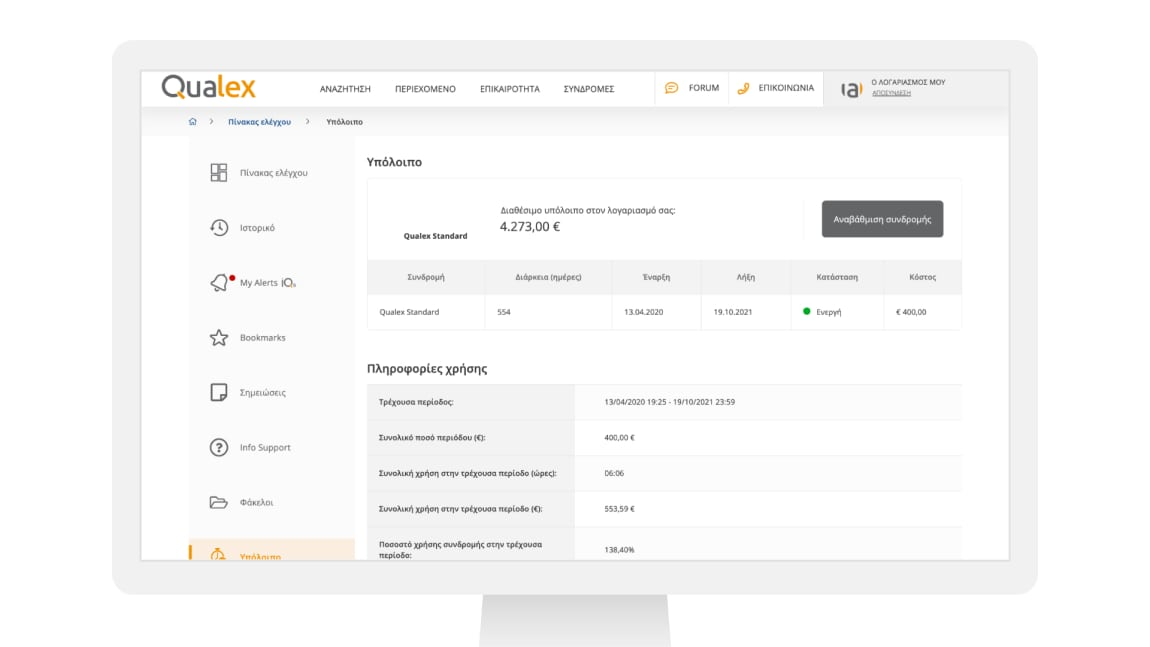
Task: Click Διάρκεια (ημέρες) column header
Action: (x=548, y=277)
